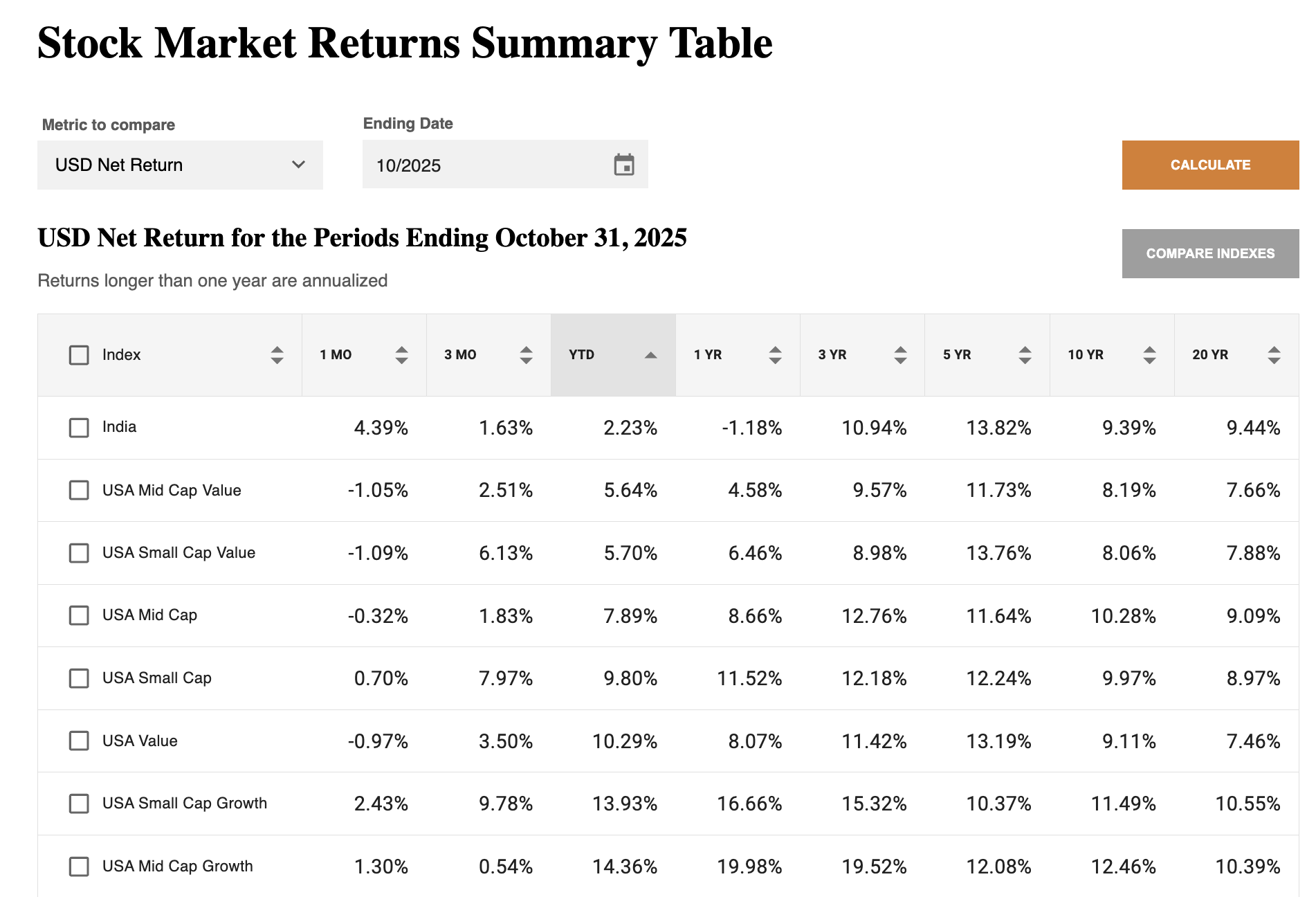Sort by 5 YR column arrows

(1025, 355)
